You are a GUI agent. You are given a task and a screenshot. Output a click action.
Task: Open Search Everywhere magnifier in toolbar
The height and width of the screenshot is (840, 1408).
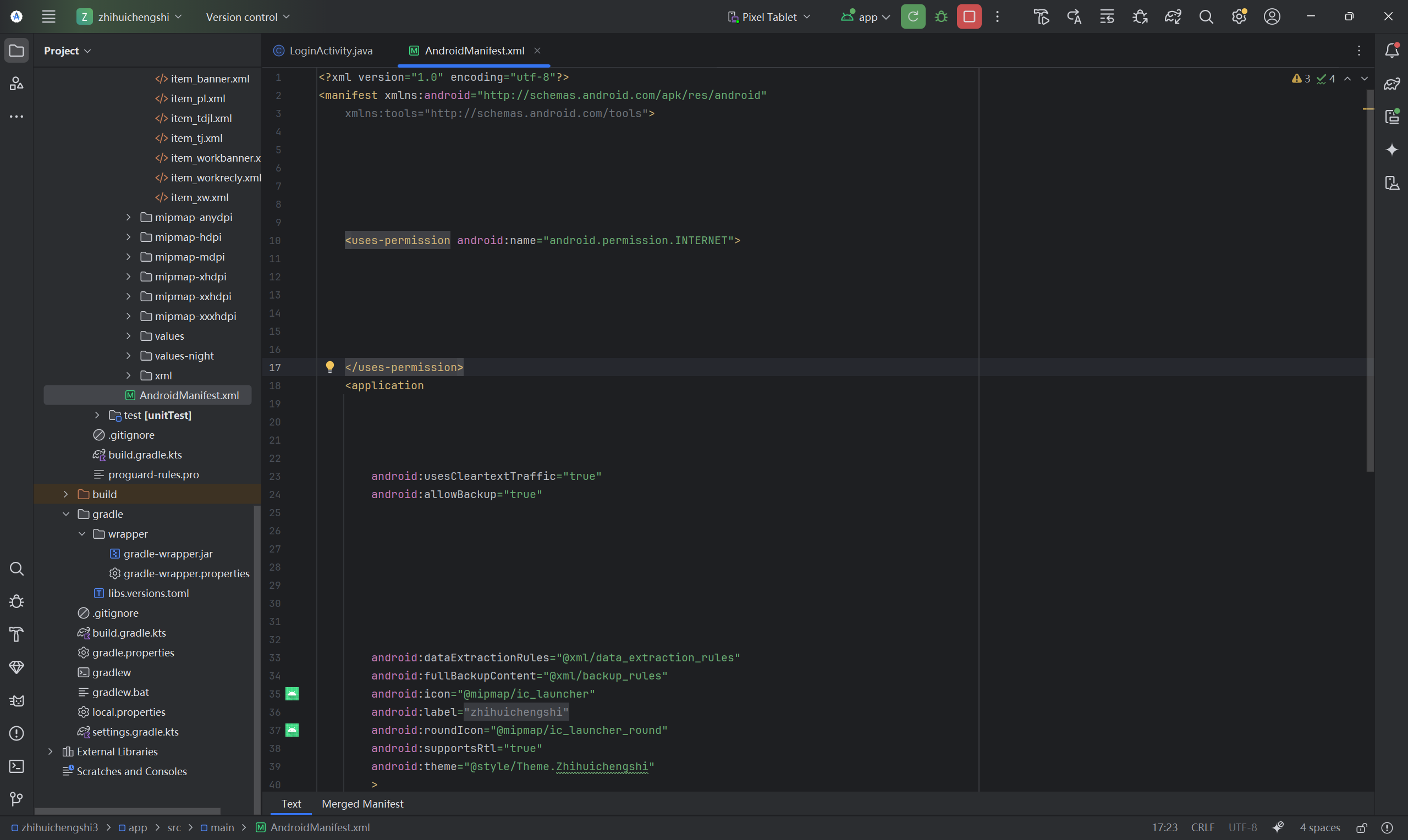point(1206,17)
